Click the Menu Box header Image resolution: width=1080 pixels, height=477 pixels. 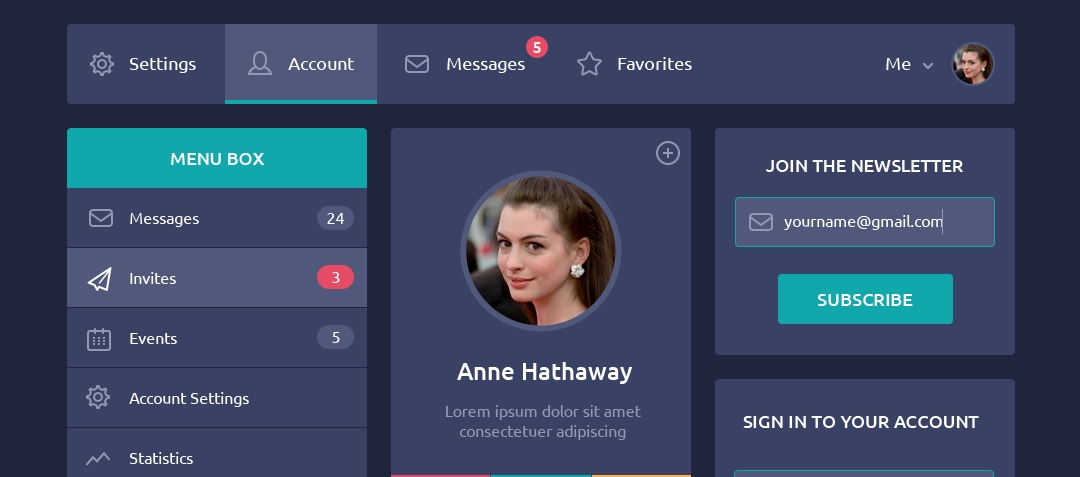(x=217, y=158)
